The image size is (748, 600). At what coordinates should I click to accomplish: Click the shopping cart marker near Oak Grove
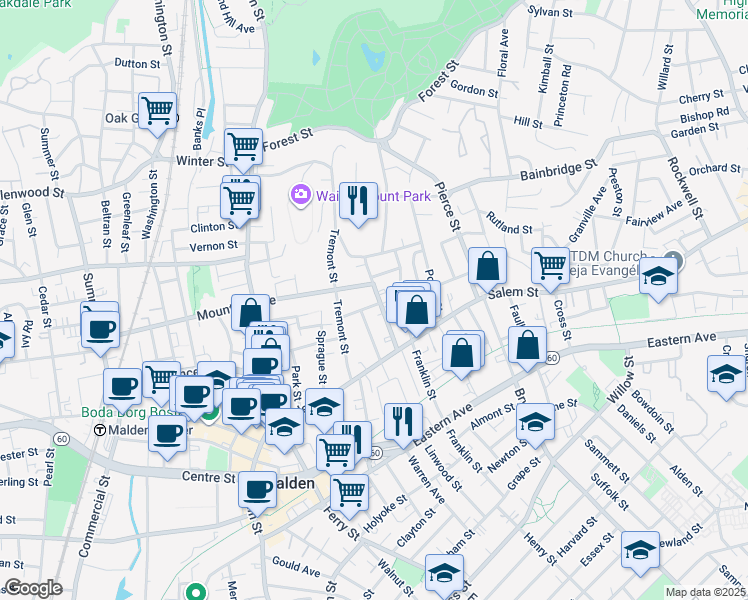tap(157, 114)
